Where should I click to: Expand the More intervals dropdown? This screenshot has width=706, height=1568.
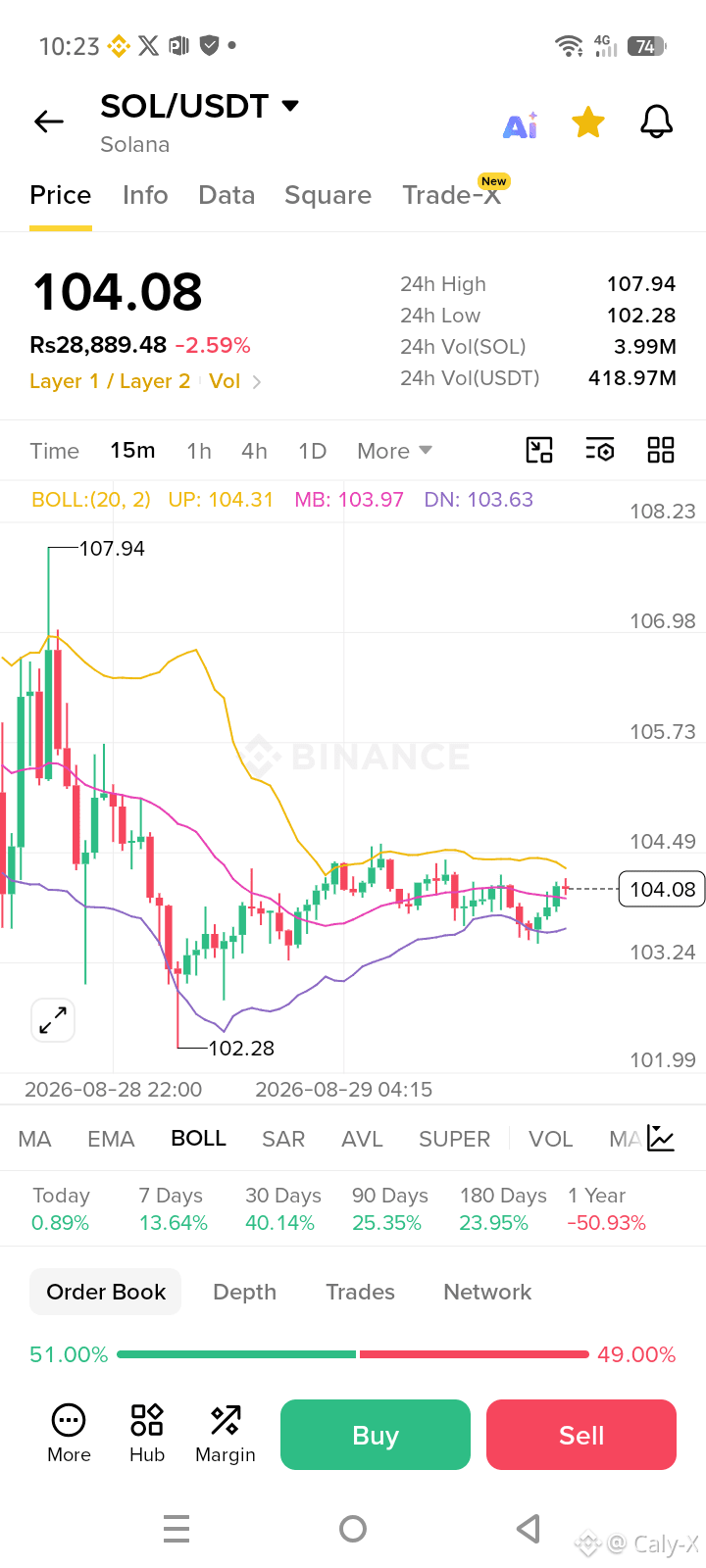(394, 451)
